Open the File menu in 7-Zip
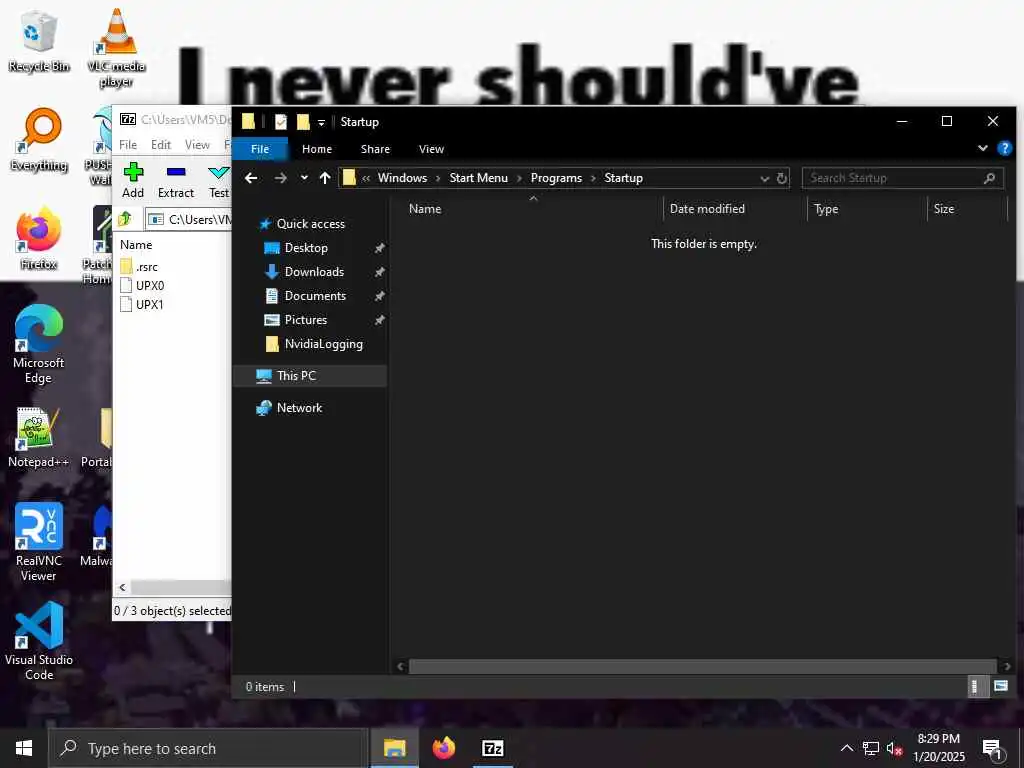Screen dimensions: 1024x768 pyautogui.click(x=128, y=144)
